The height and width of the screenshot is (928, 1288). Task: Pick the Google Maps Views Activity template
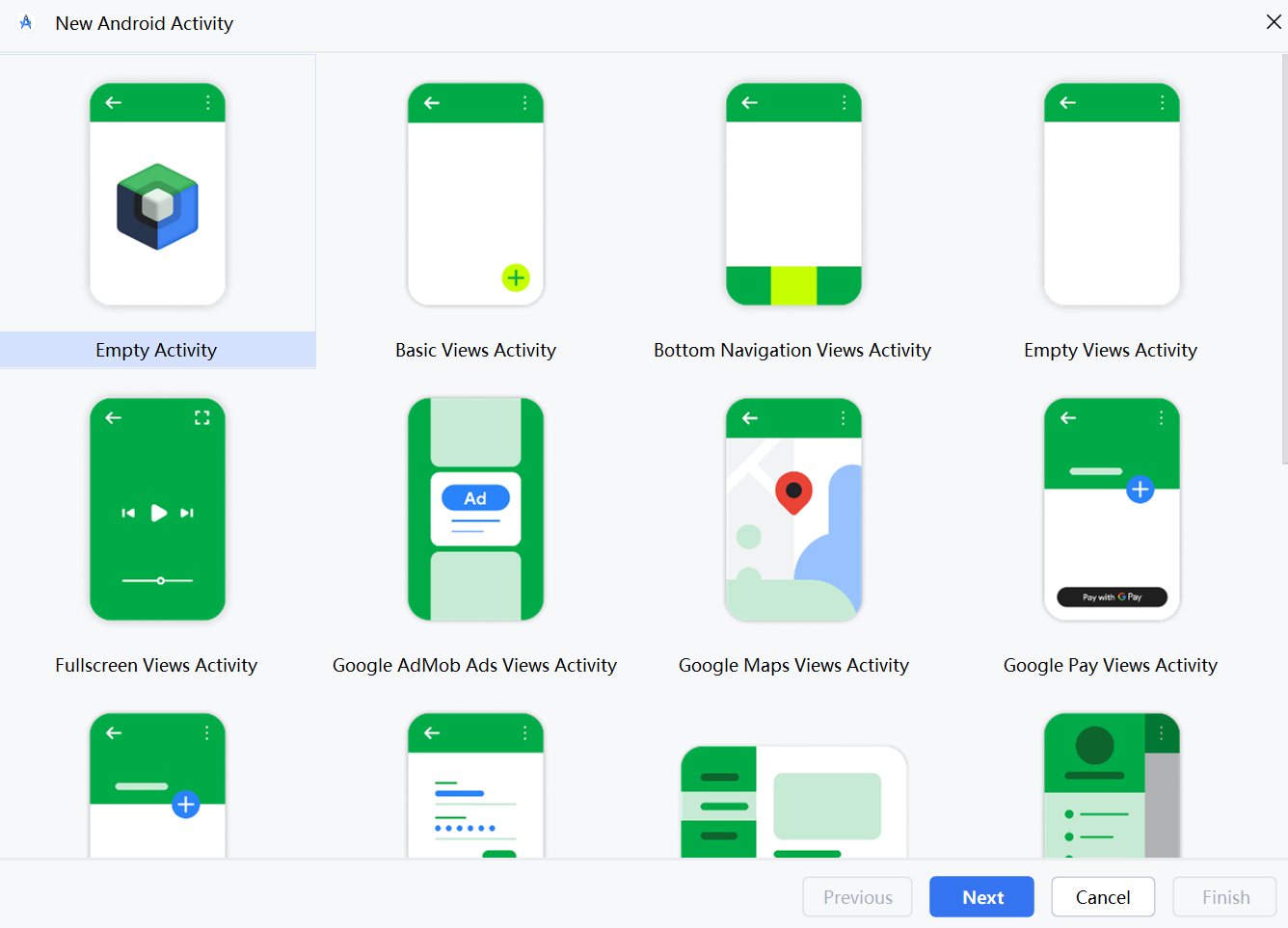[793, 509]
